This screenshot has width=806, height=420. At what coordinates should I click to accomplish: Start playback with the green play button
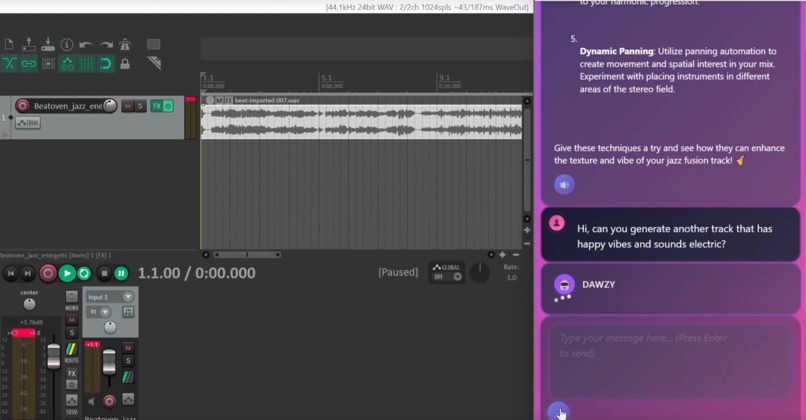tap(67, 273)
